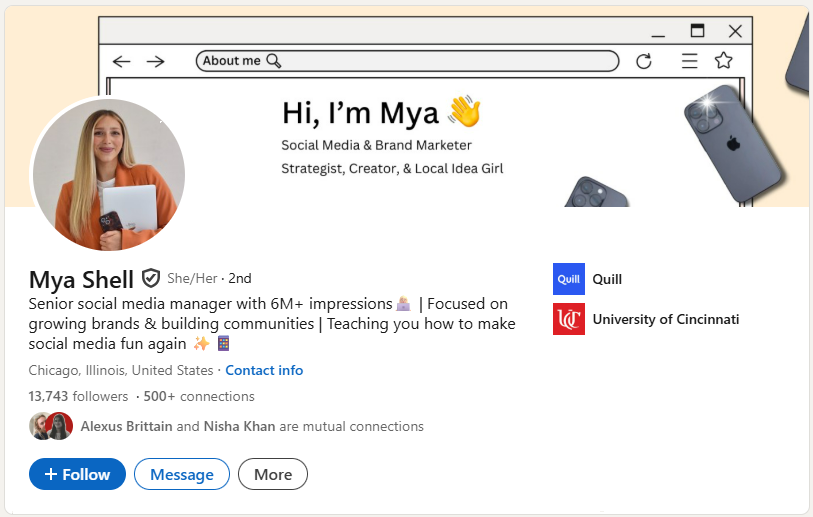This screenshot has height=517, width=813.
Task: Click the search magnifier in About me bar
Action: [x=273, y=61]
